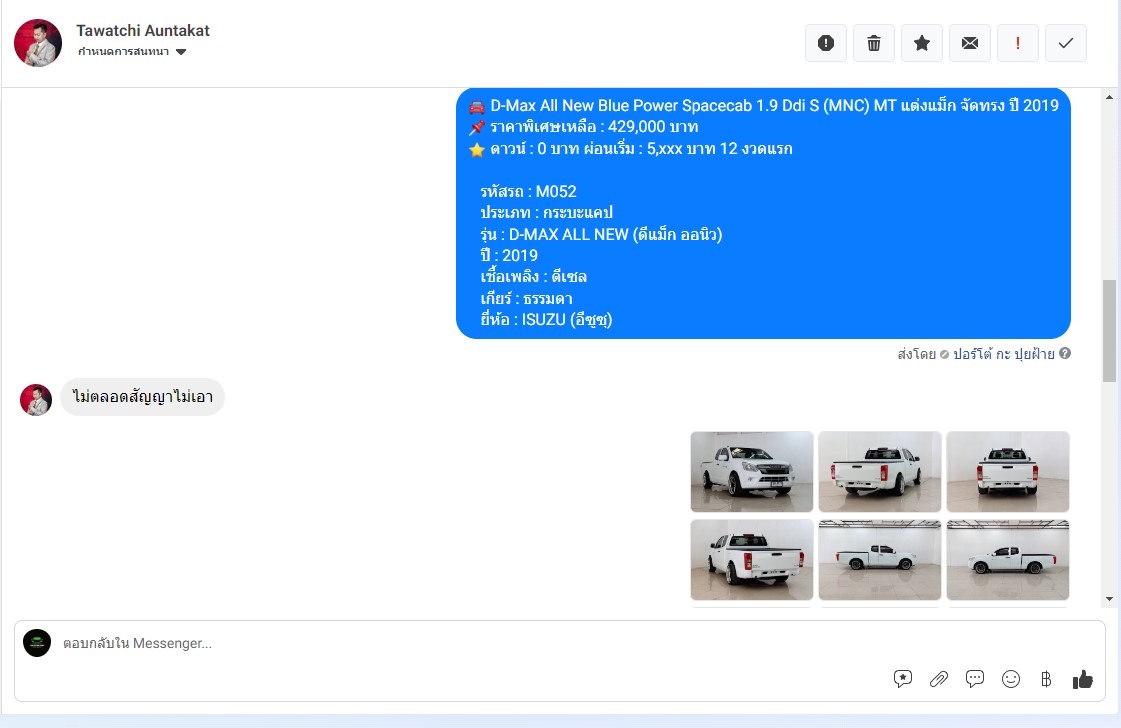
Task: Click the text ปี : 2019 line
Action: tap(509, 255)
